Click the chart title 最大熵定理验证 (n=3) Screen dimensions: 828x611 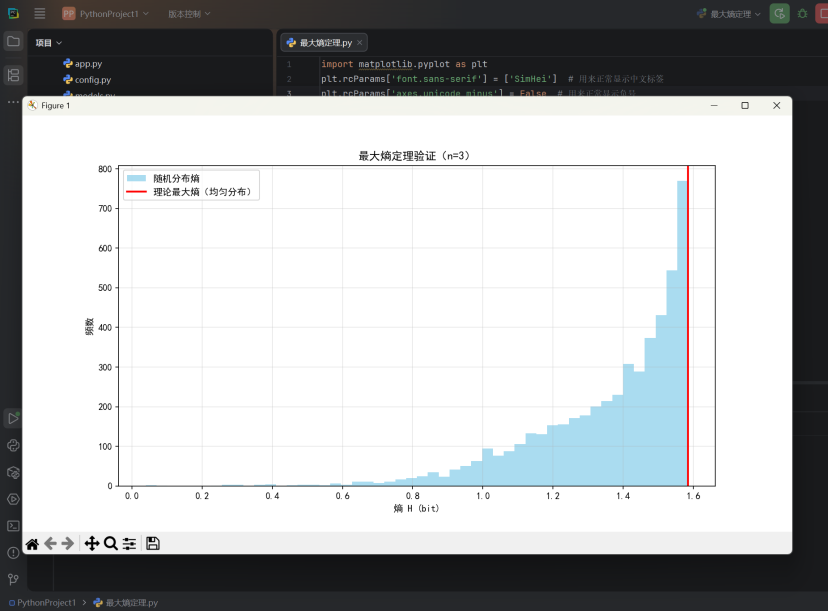(415, 156)
